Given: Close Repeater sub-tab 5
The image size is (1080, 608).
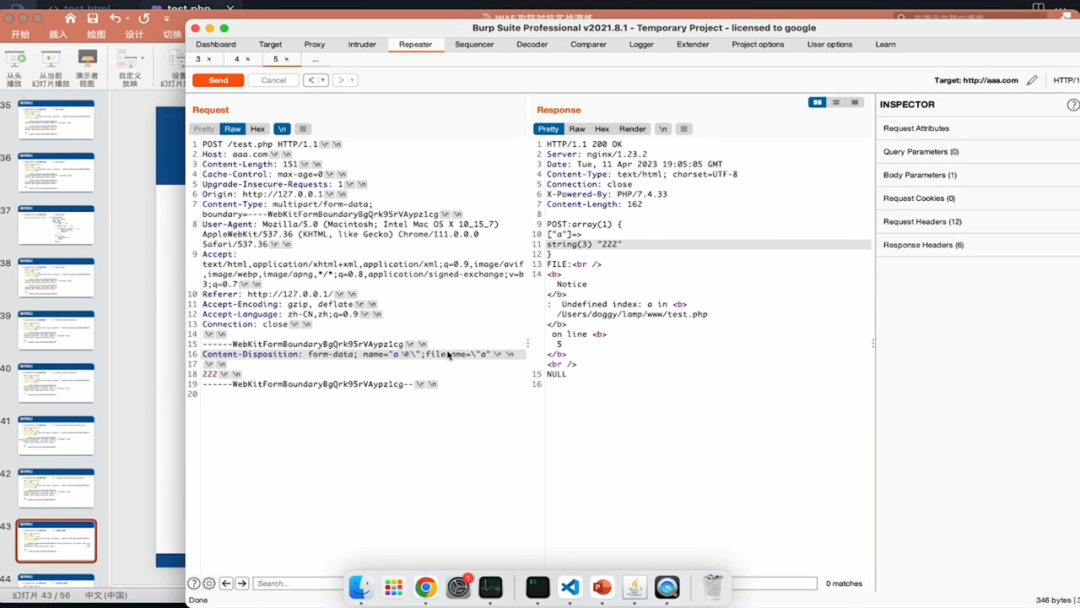Looking at the screenshot, I should click(x=287, y=59).
